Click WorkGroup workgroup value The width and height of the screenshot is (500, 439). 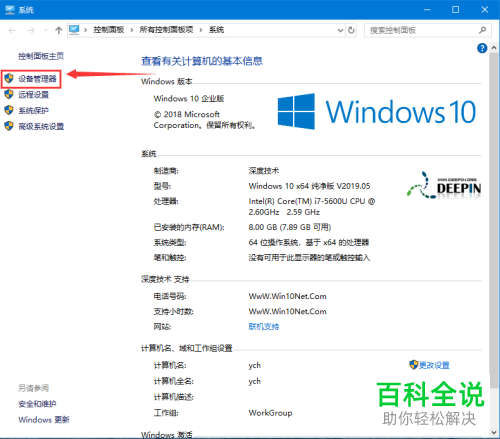(x=270, y=413)
